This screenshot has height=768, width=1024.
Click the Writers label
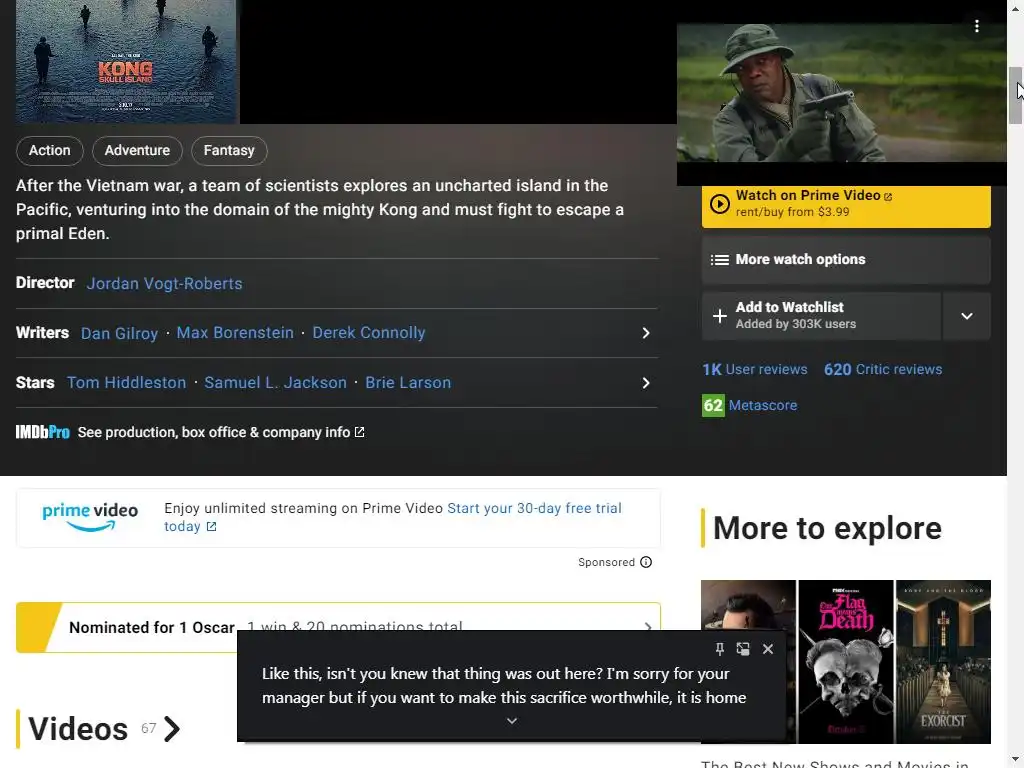click(x=42, y=332)
